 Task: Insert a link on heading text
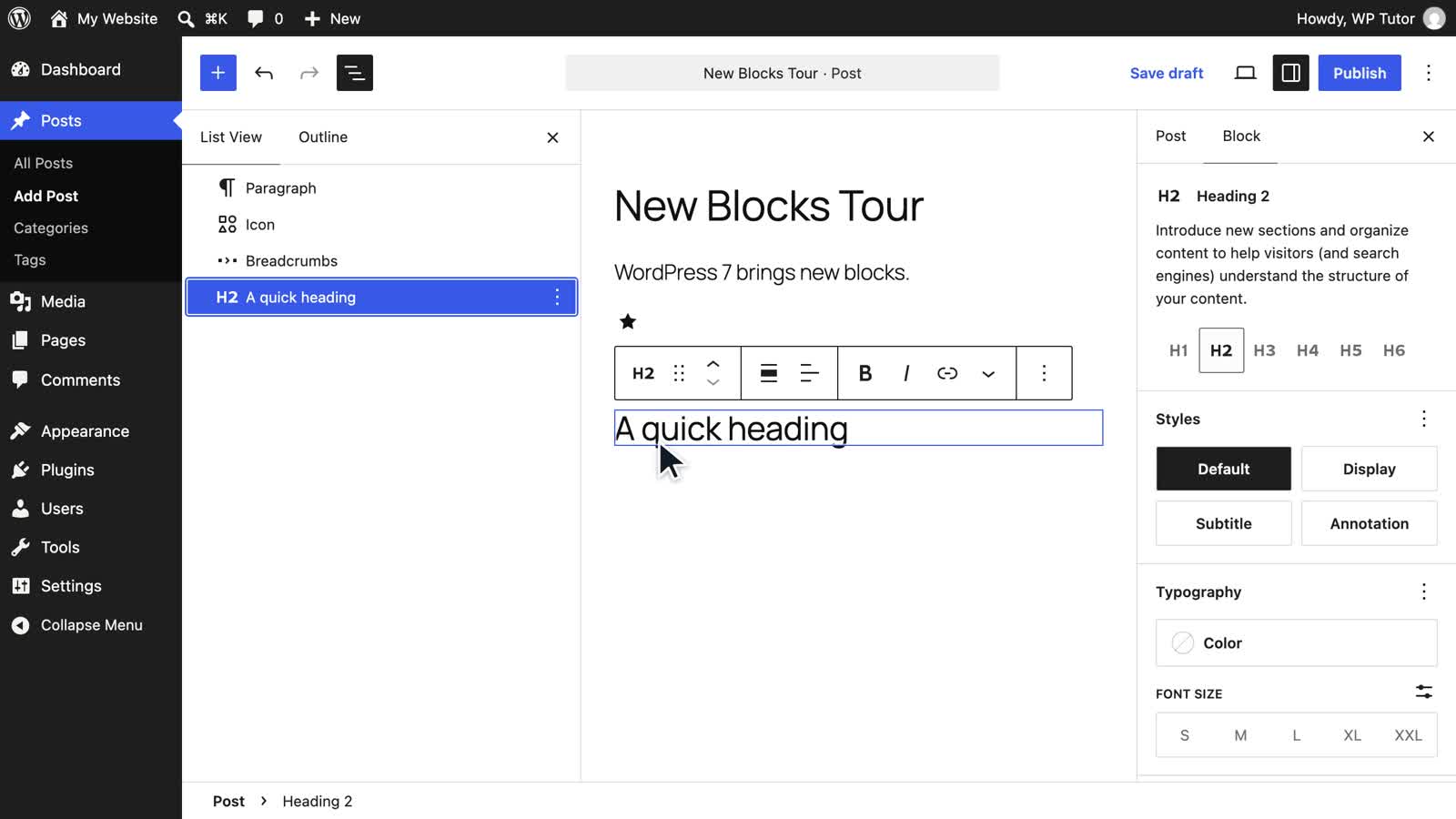(947, 373)
